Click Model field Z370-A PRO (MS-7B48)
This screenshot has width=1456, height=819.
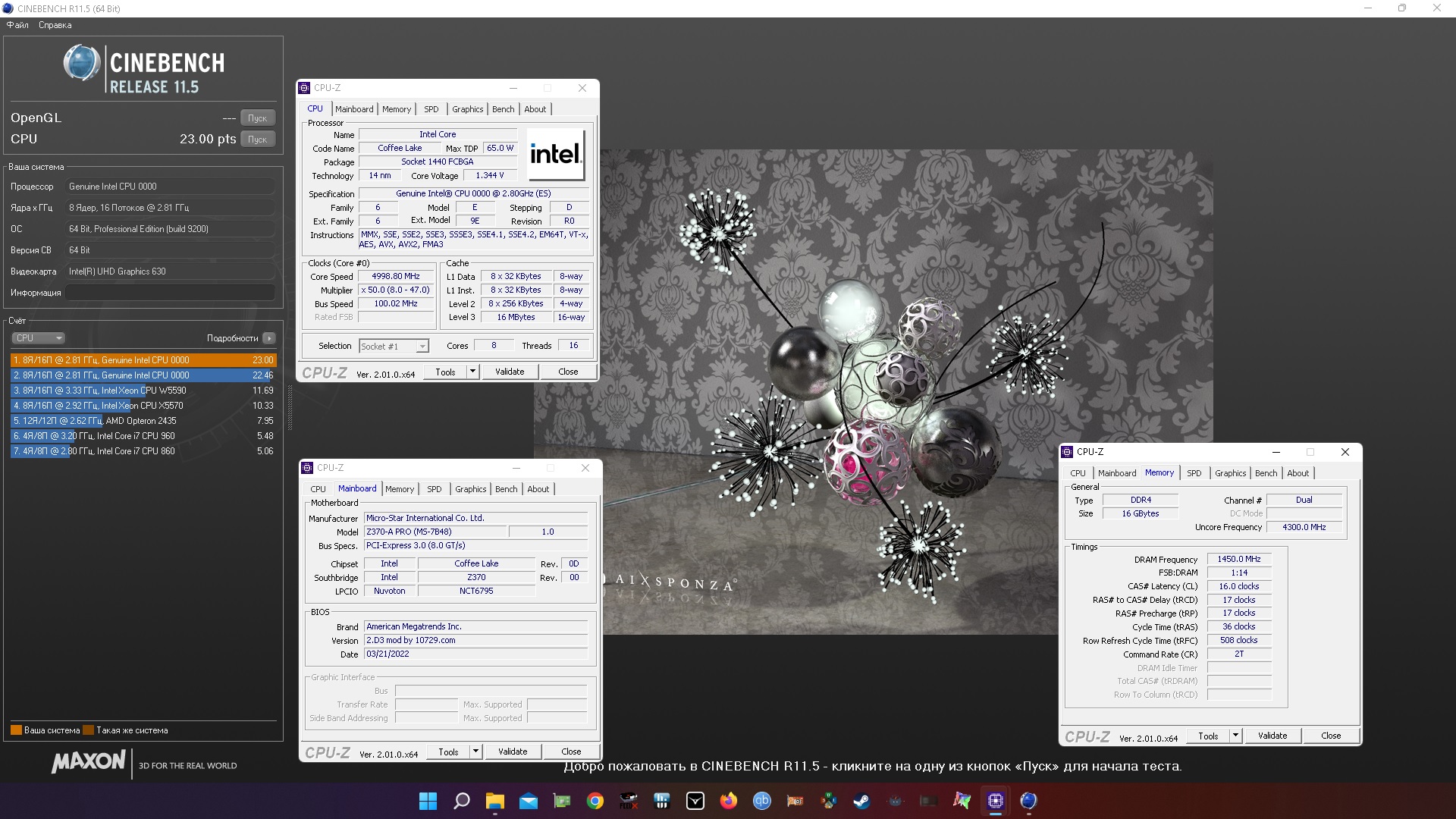(x=435, y=532)
